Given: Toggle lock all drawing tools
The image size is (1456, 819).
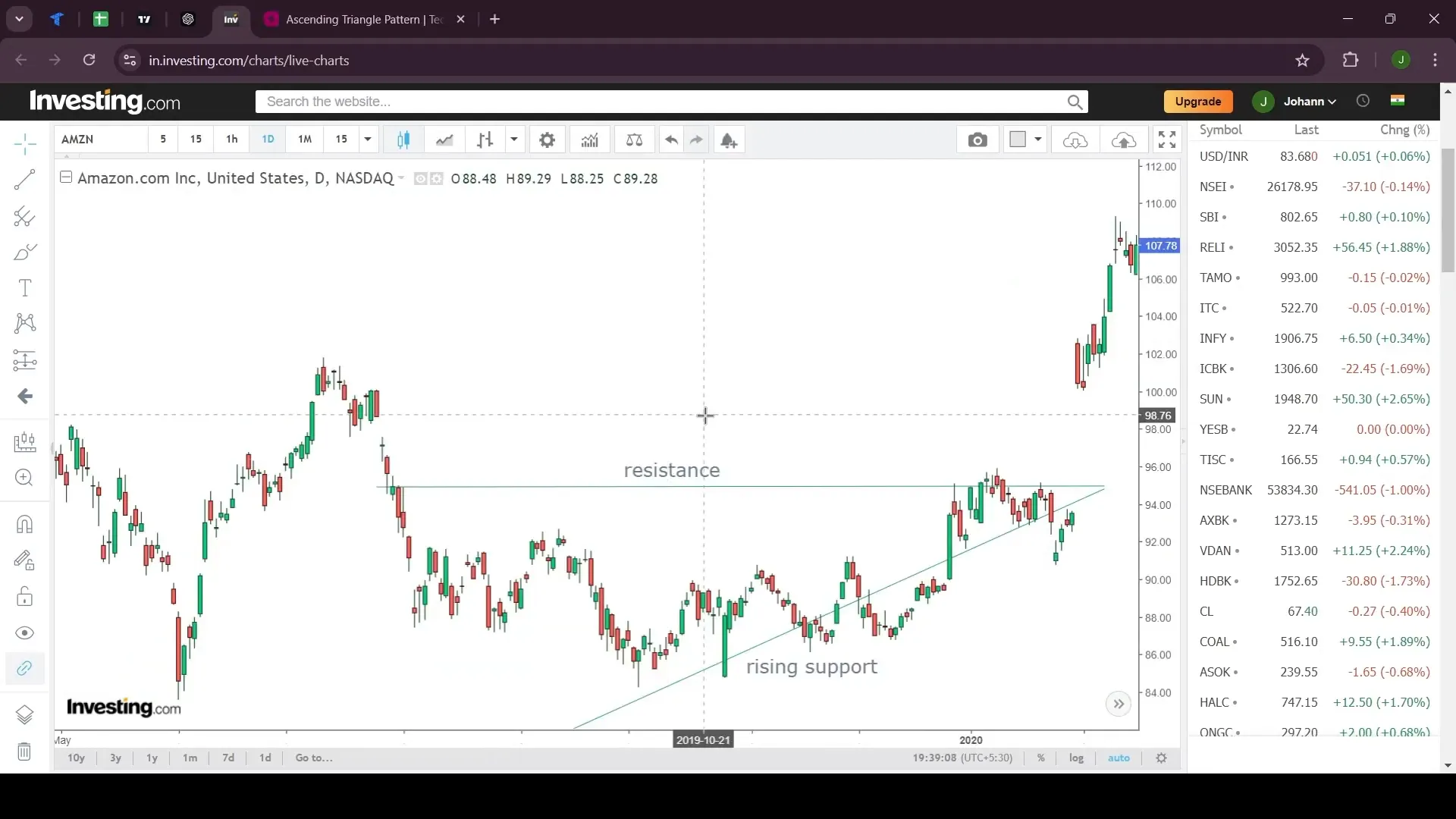Looking at the screenshot, I should coord(24,597).
